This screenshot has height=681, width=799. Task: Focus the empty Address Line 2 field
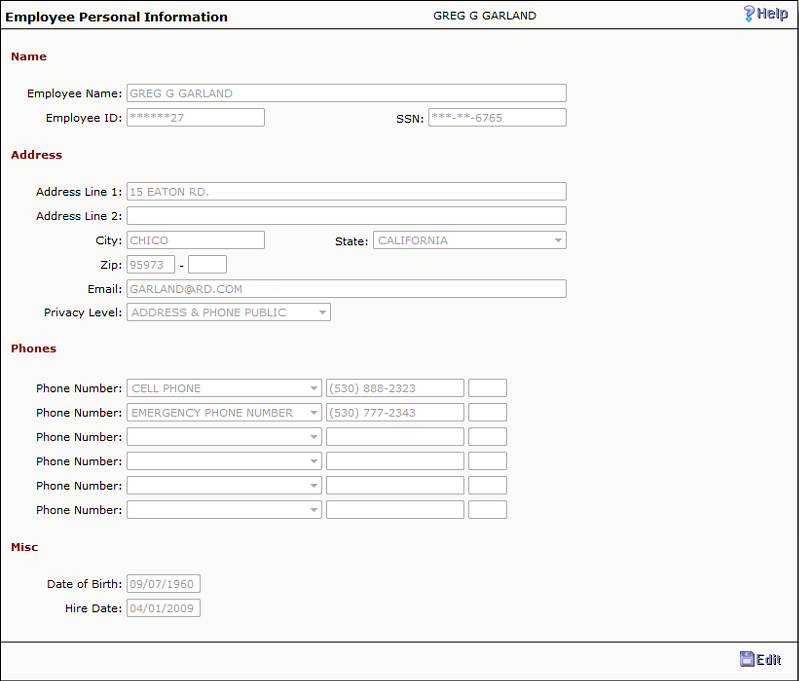(x=346, y=216)
